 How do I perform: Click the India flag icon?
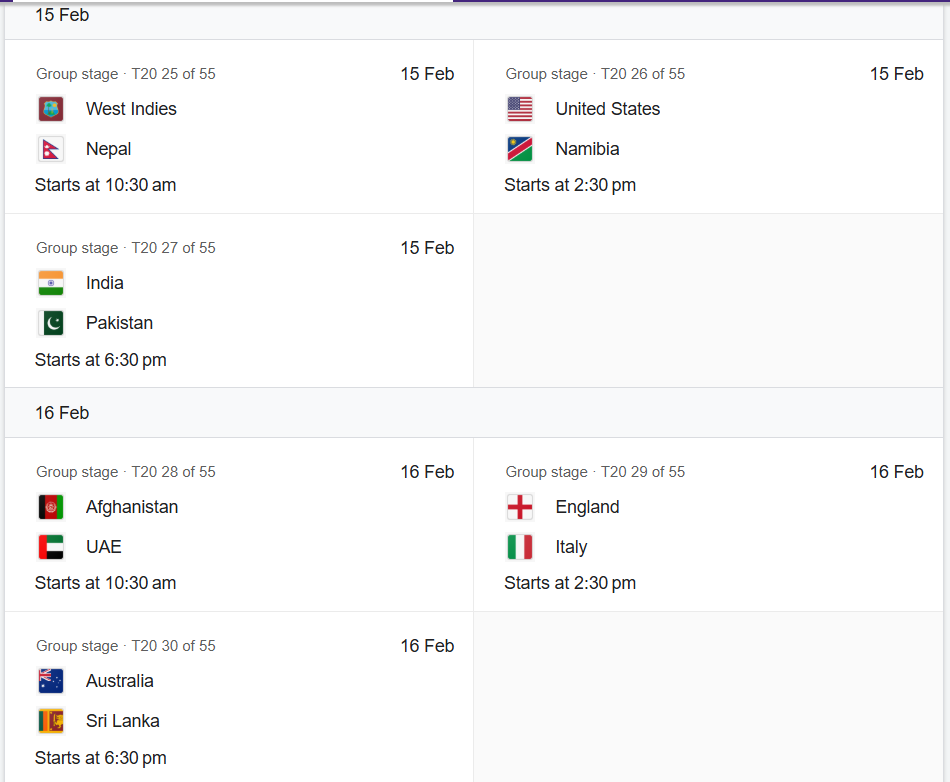[51, 283]
